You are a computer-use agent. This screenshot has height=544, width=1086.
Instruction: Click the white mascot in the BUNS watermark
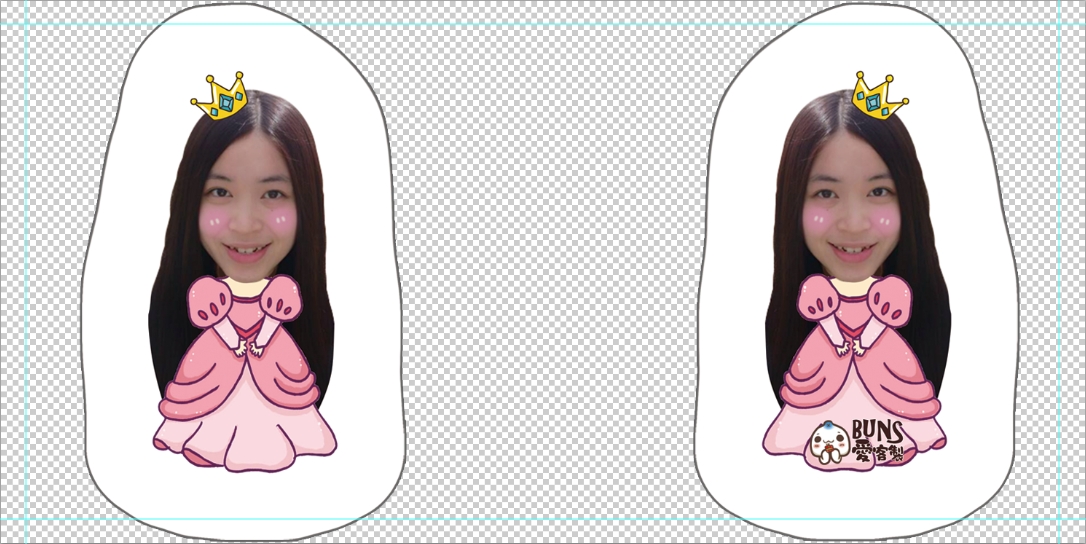[826, 445]
